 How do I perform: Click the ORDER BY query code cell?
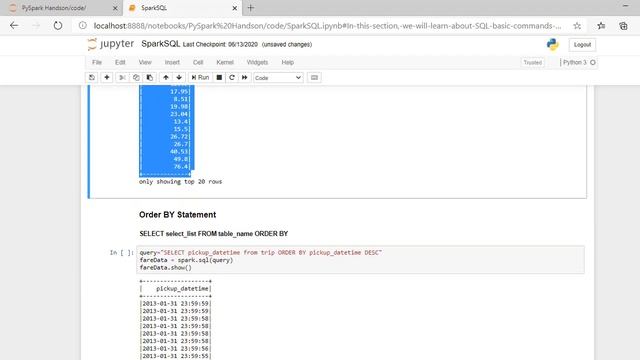[x=360, y=260]
